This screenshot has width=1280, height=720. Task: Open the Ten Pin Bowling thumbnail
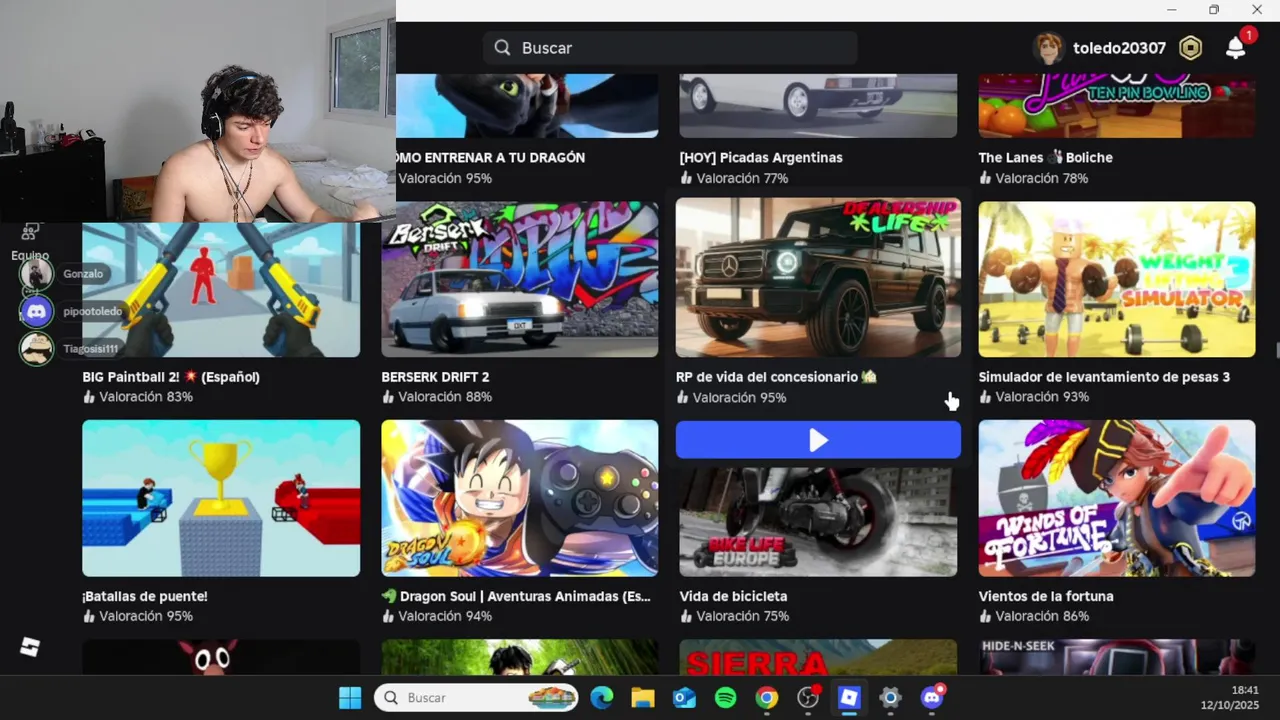click(x=1117, y=105)
